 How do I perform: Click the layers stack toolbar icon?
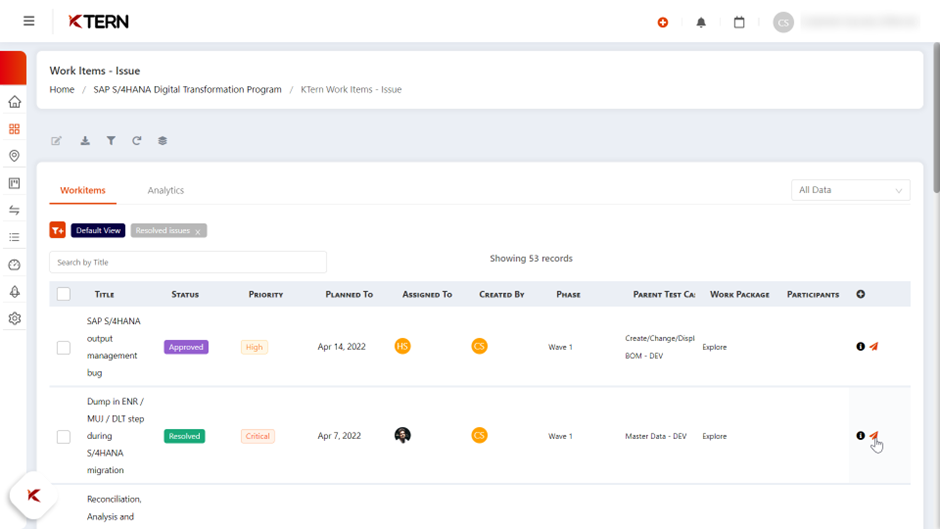162,140
